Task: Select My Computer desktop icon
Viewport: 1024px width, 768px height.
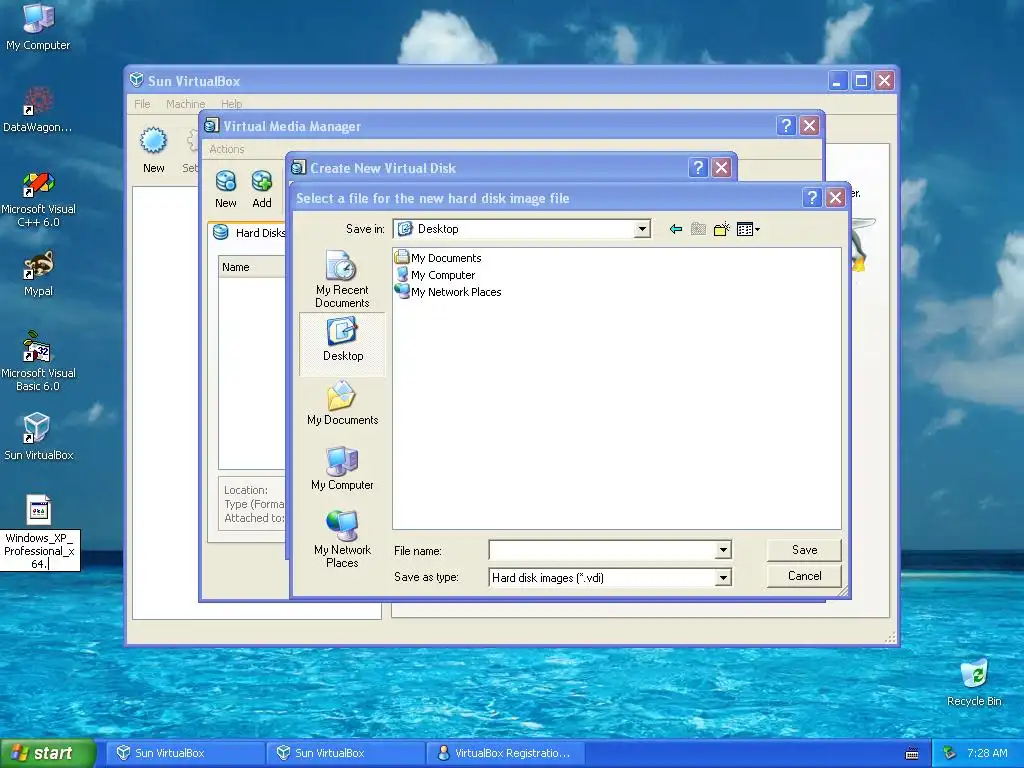Action: (x=38, y=27)
